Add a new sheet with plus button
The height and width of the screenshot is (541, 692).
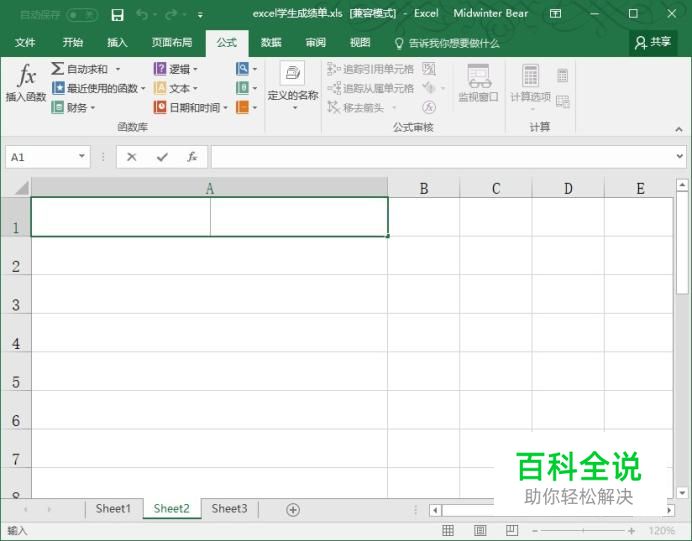[293, 510]
